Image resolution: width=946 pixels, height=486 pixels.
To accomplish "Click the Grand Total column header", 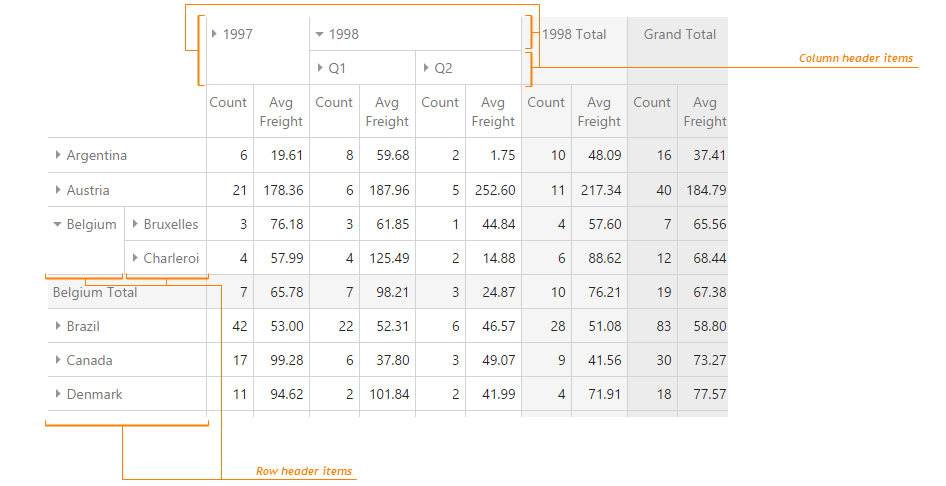I will tap(679, 34).
